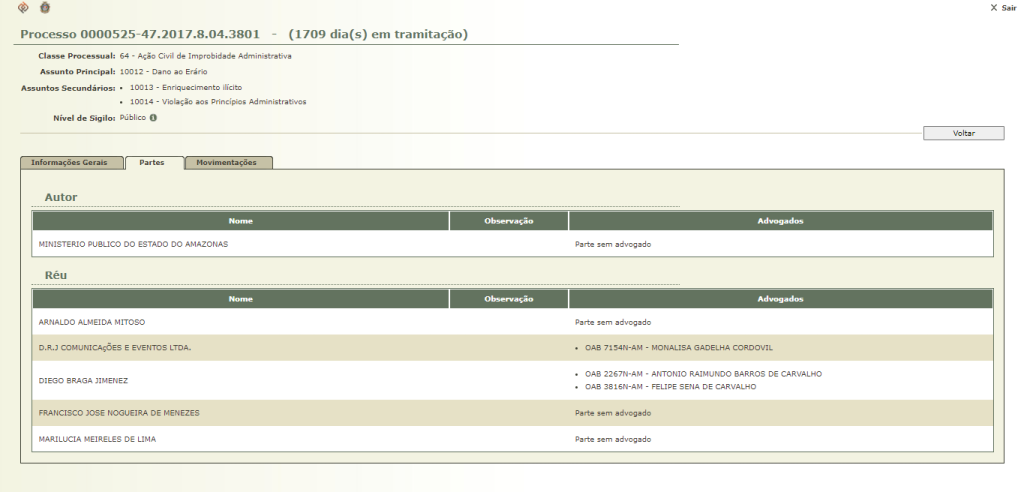Screen dimensions: 1024x492
Task: Click the court coat of arms icon
Action: point(44,8)
